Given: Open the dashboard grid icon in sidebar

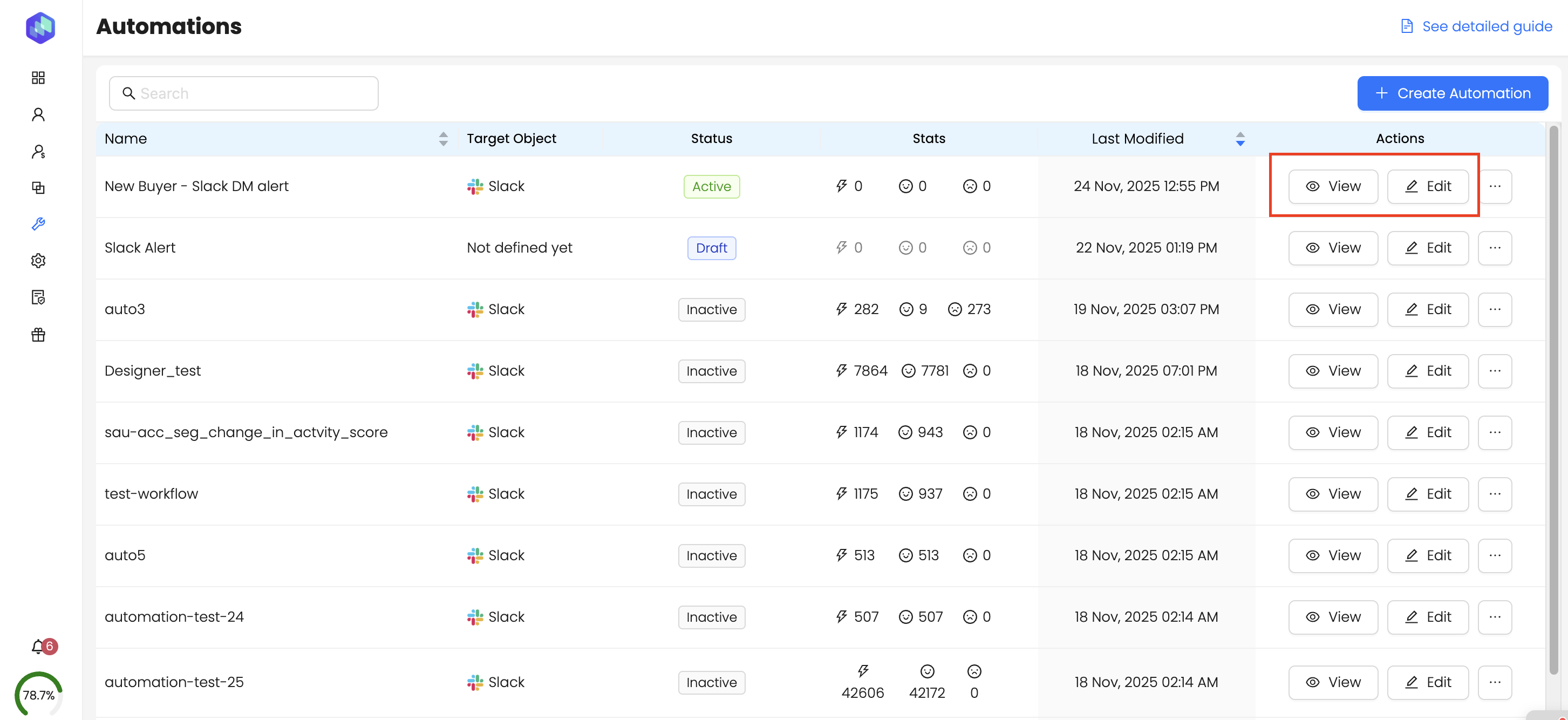Looking at the screenshot, I should [38, 77].
